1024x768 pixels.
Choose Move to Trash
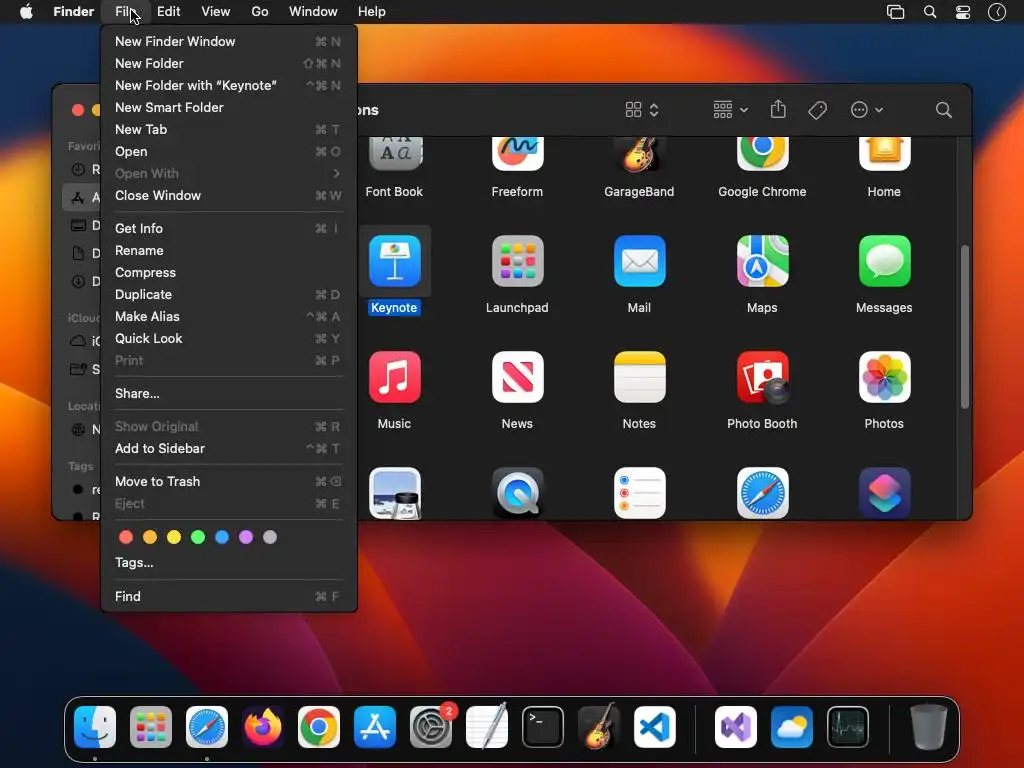pos(228,481)
